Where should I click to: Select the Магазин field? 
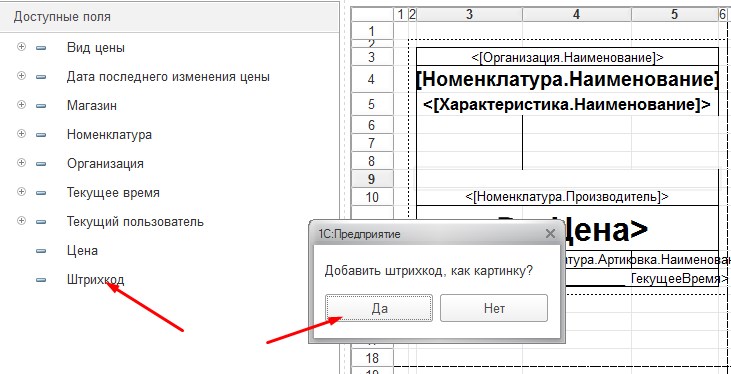click(x=92, y=106)
